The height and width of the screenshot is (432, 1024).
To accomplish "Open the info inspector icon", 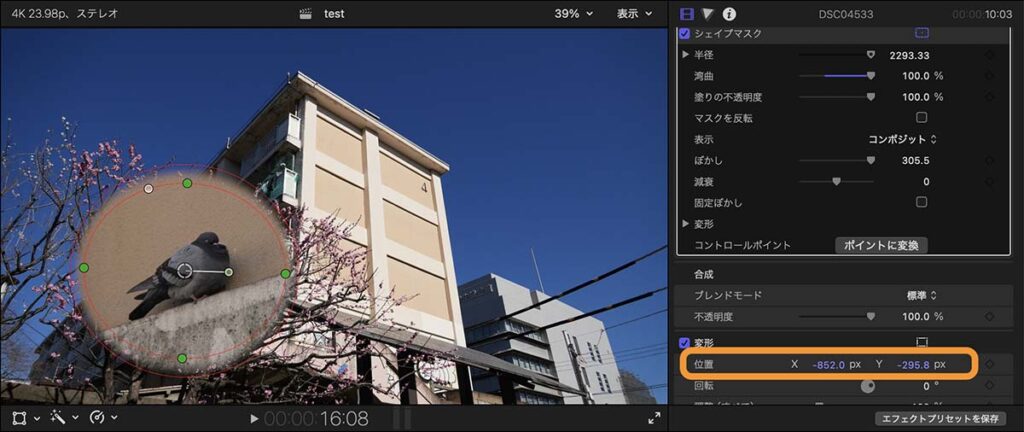I will coord(730,14).
